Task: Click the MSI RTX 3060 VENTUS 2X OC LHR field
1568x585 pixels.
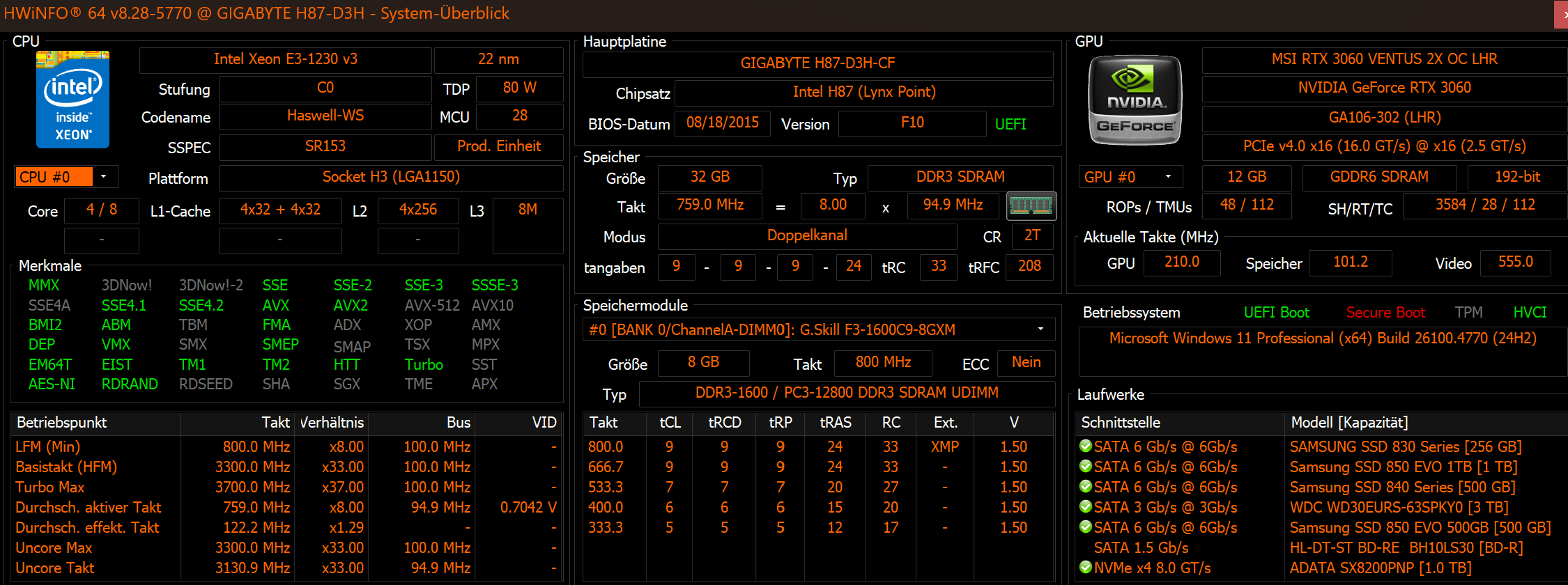Action: (x=1385, y=59)
